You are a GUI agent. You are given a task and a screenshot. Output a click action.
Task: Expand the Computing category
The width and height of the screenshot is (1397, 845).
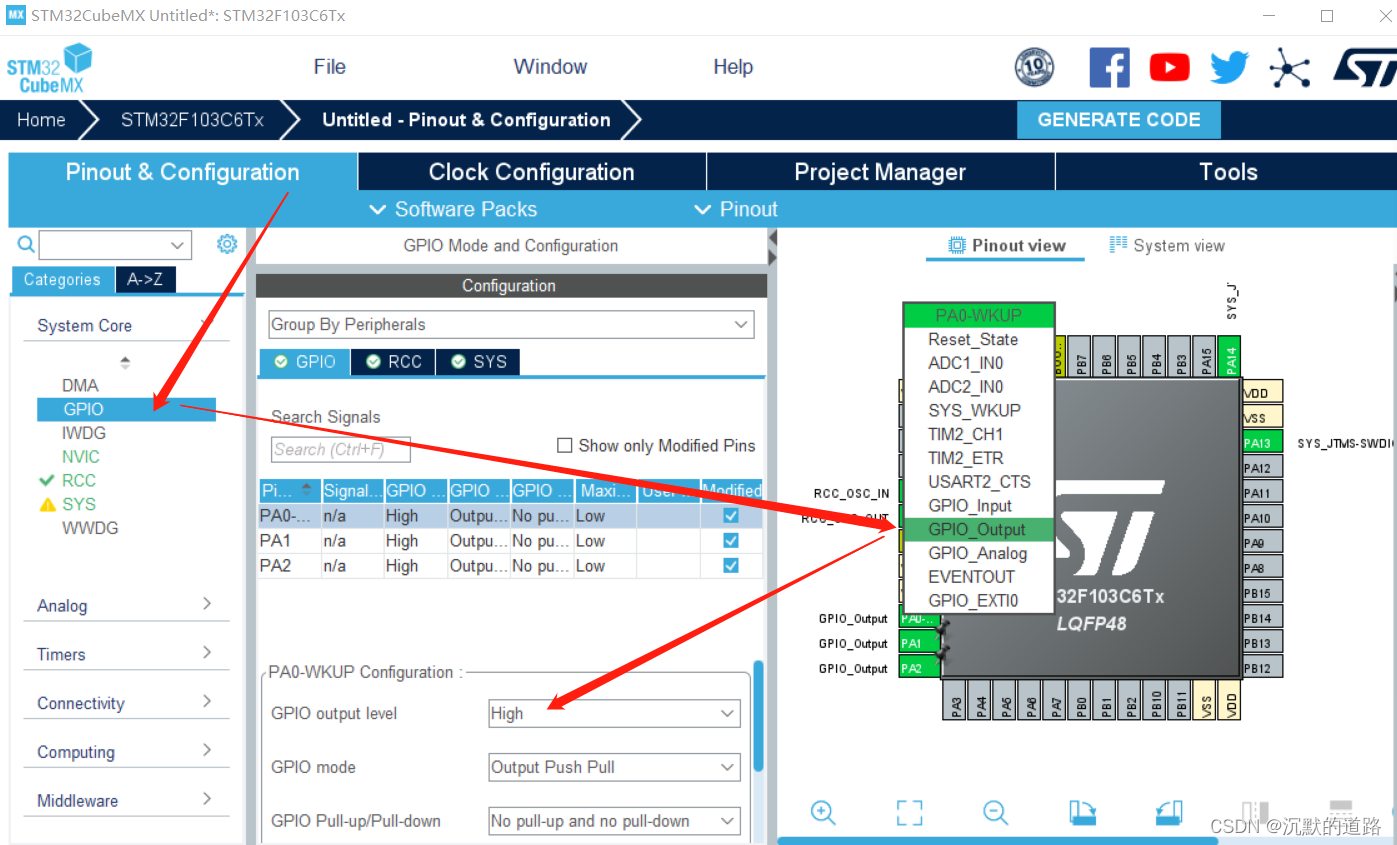click(x=126, y=752)
